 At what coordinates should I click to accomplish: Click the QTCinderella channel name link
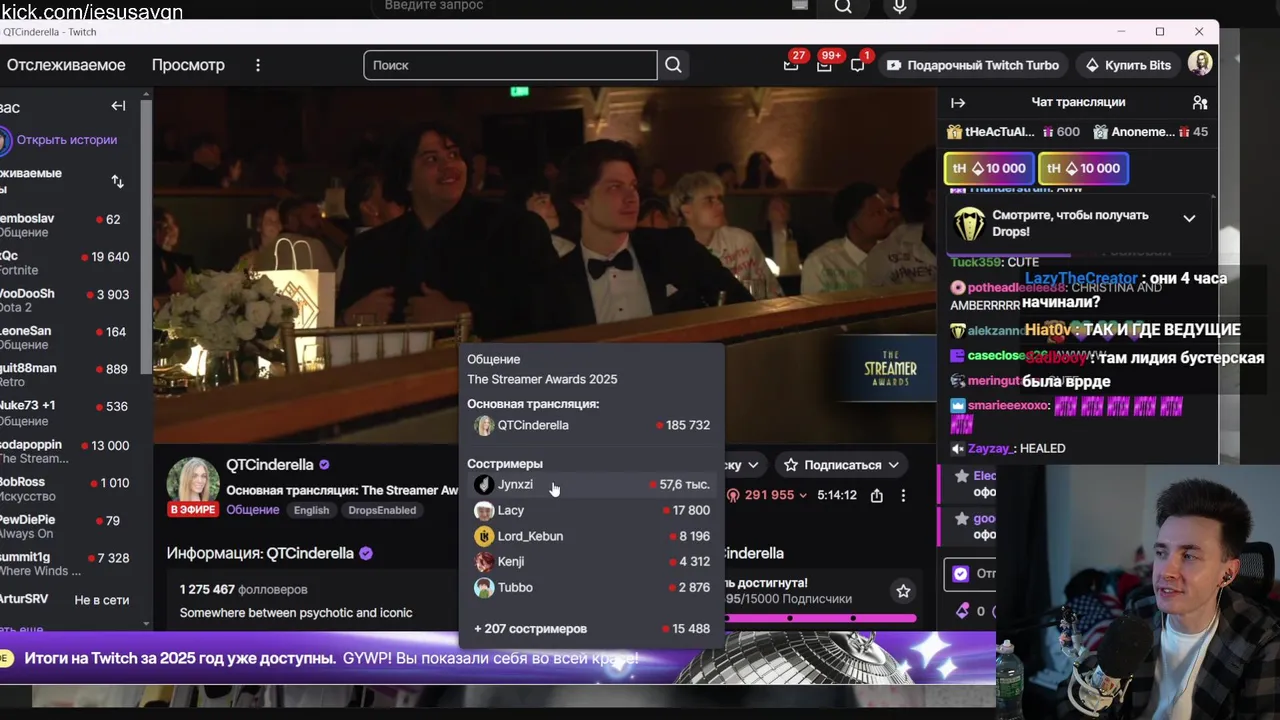click(x=270, y=465)
